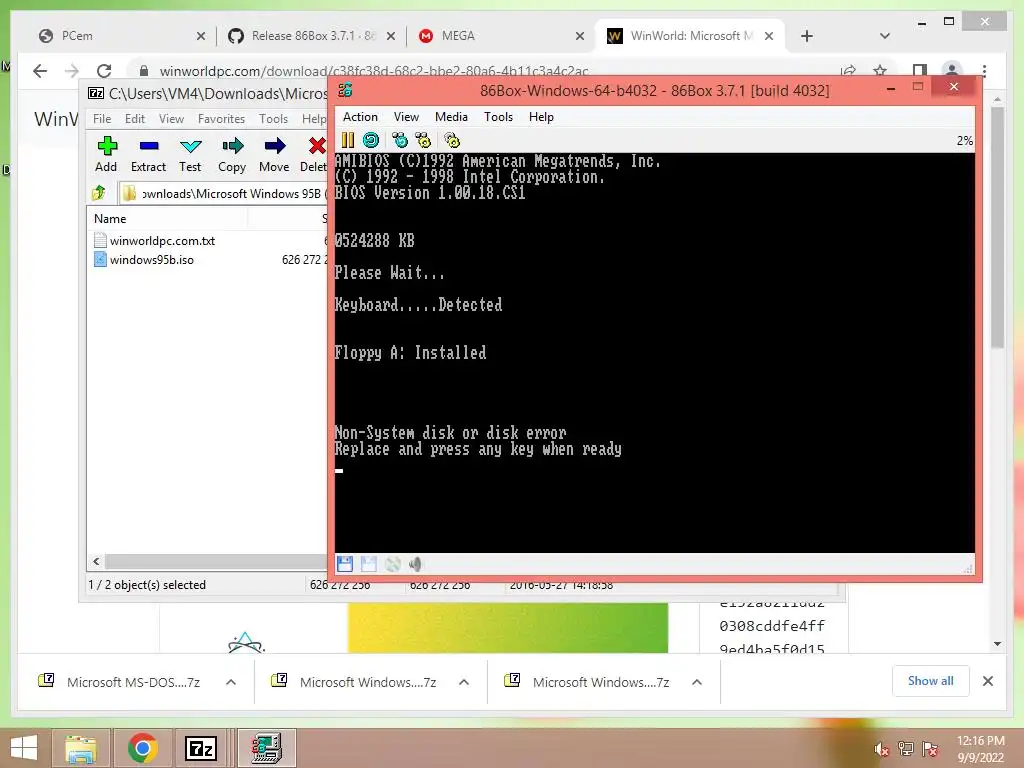Viewport: 1024px width, 768px height.
Task: Open the 7-Zip Tools menu
Action: point(273,119)
